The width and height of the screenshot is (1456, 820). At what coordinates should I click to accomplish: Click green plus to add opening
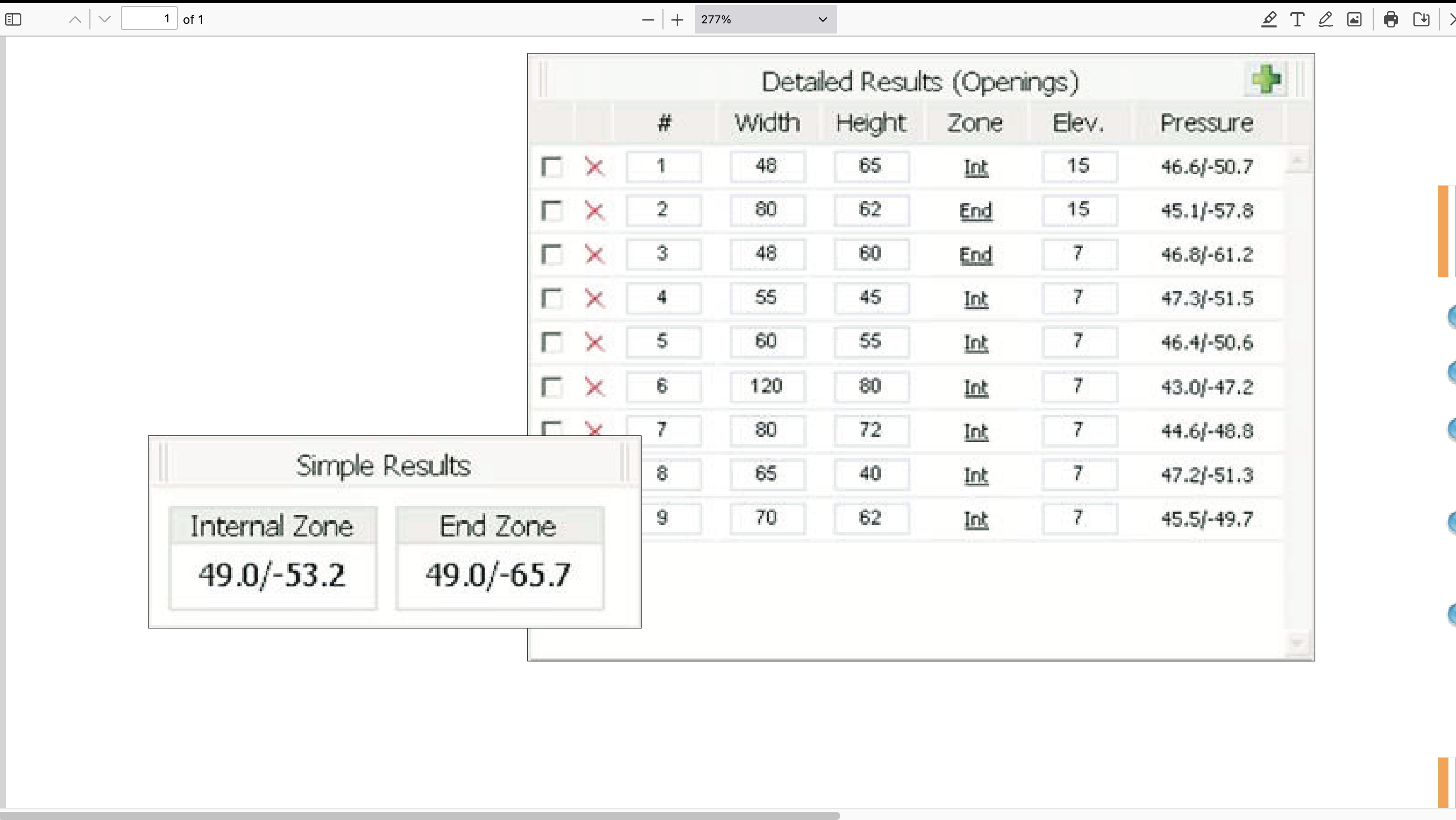pos(1266,79)
